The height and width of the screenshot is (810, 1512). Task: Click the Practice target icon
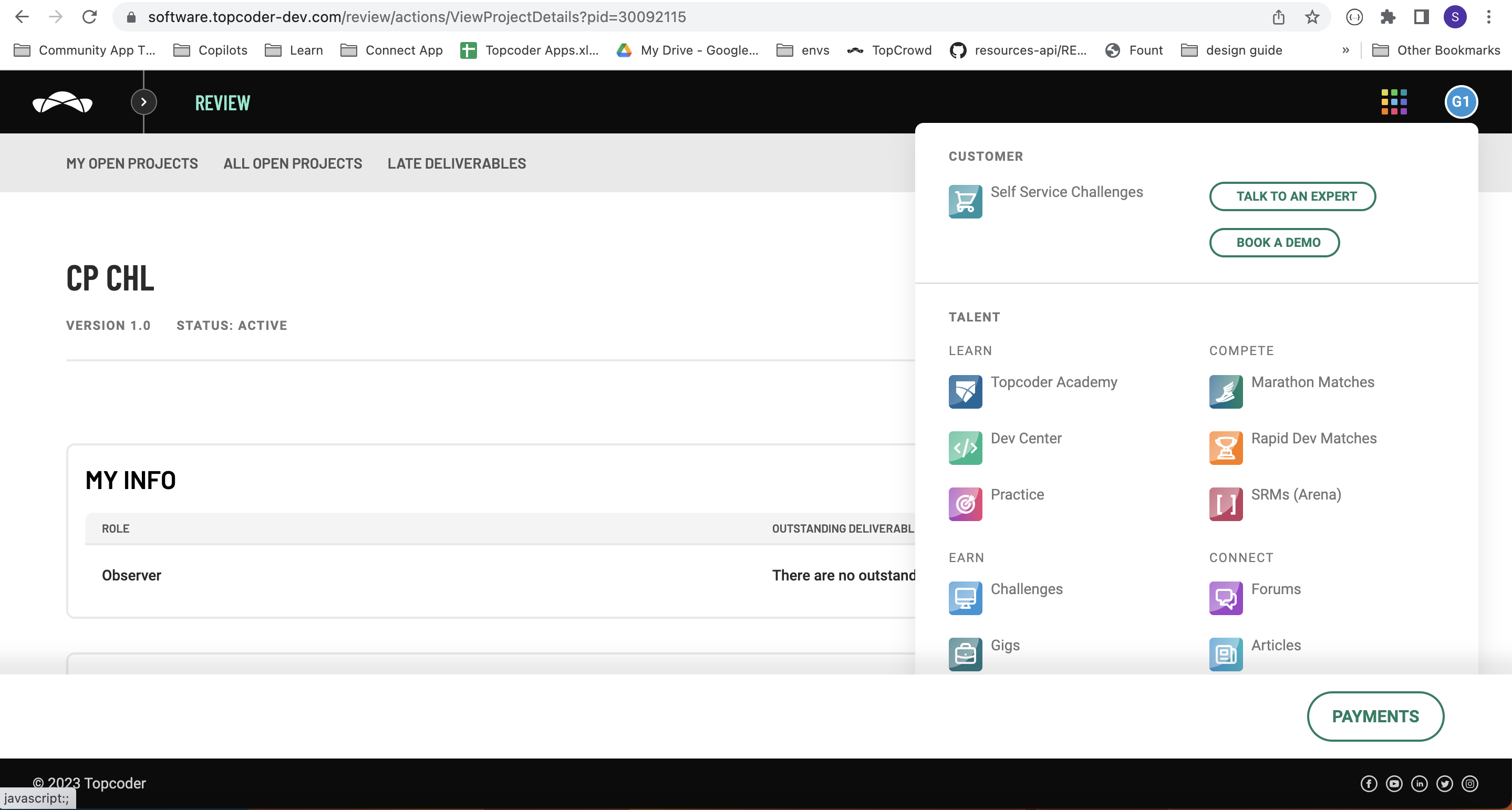tap(965, 504)
